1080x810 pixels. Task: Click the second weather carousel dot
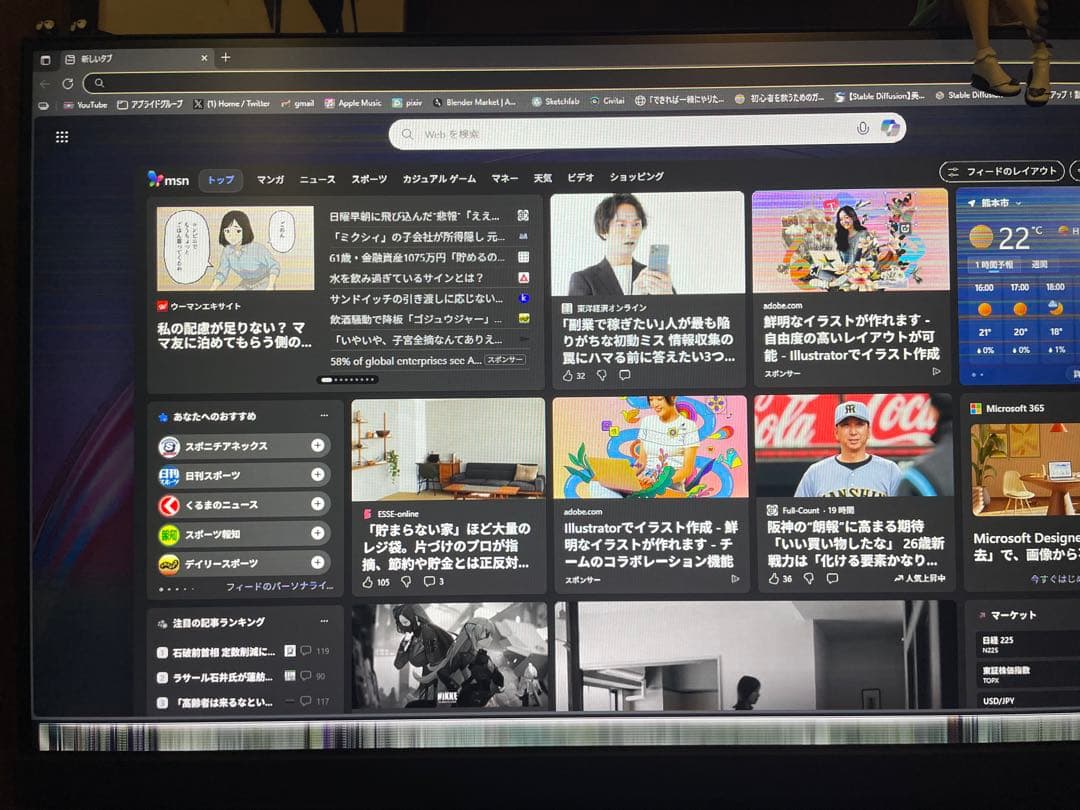pyautogui.click(x=980, y=374)
